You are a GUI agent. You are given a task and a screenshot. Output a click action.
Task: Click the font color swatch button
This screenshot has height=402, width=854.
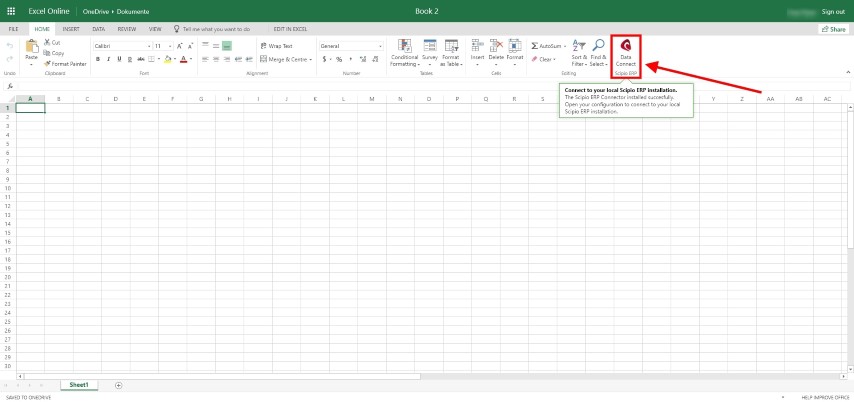[183, 59]
